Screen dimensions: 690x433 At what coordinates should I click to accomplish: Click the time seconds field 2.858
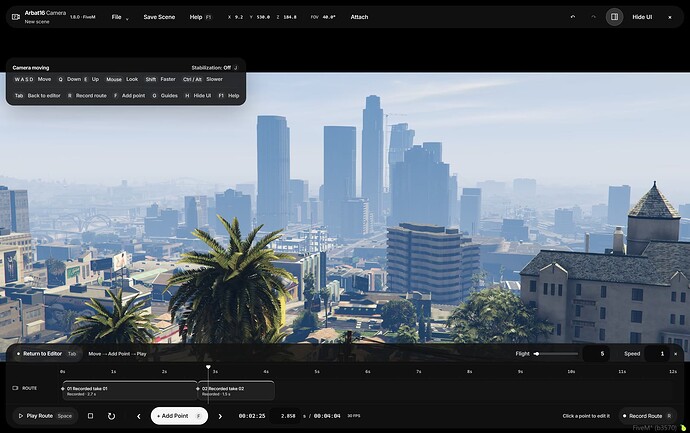pyautogui.click(x=285, y=416)
